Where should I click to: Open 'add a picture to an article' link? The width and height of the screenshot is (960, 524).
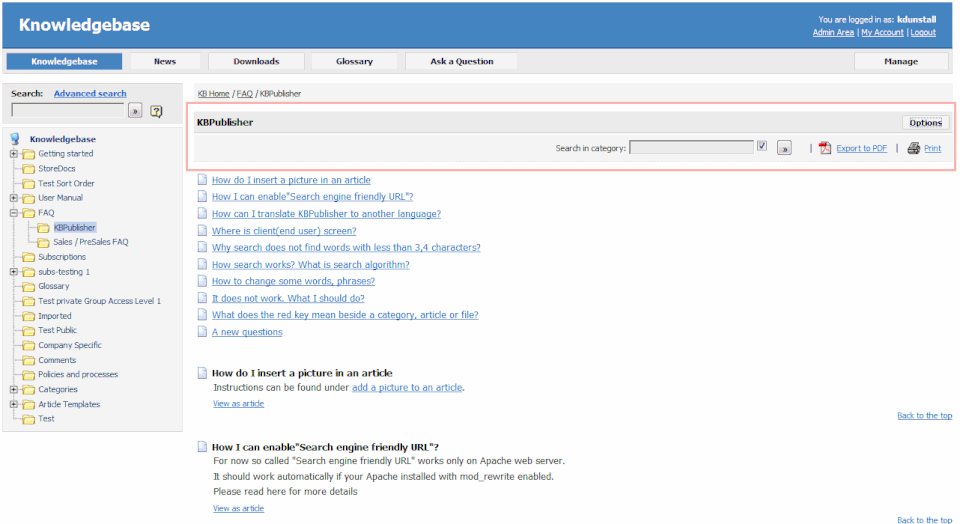407,387
